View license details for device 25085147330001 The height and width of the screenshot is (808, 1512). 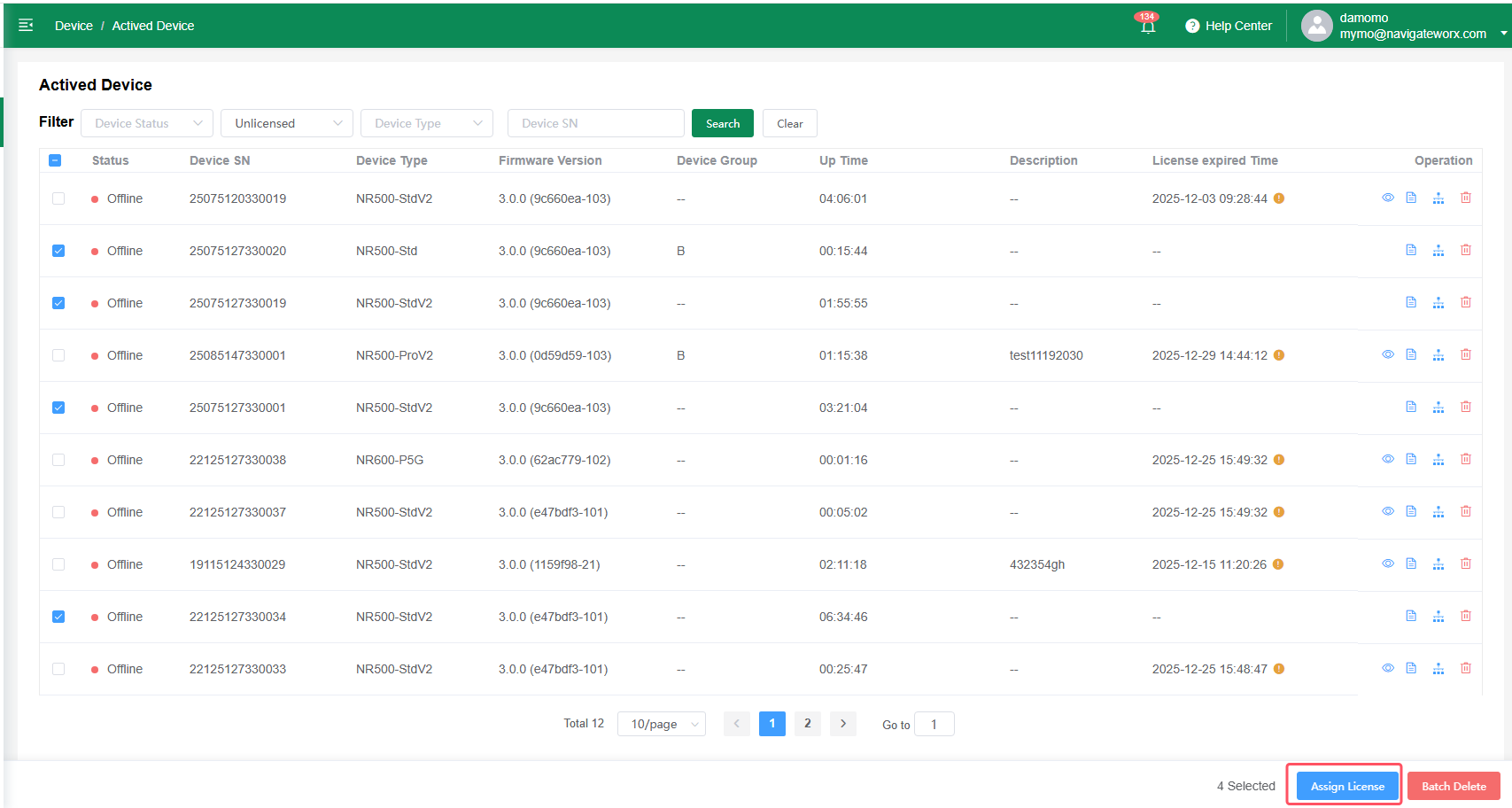click(x=1388, y=355)
